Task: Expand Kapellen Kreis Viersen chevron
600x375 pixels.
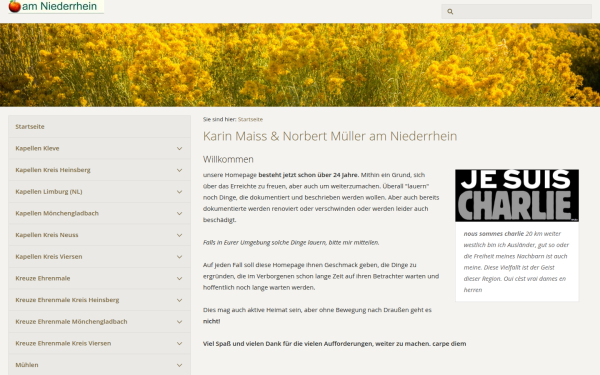Action: 179,257
